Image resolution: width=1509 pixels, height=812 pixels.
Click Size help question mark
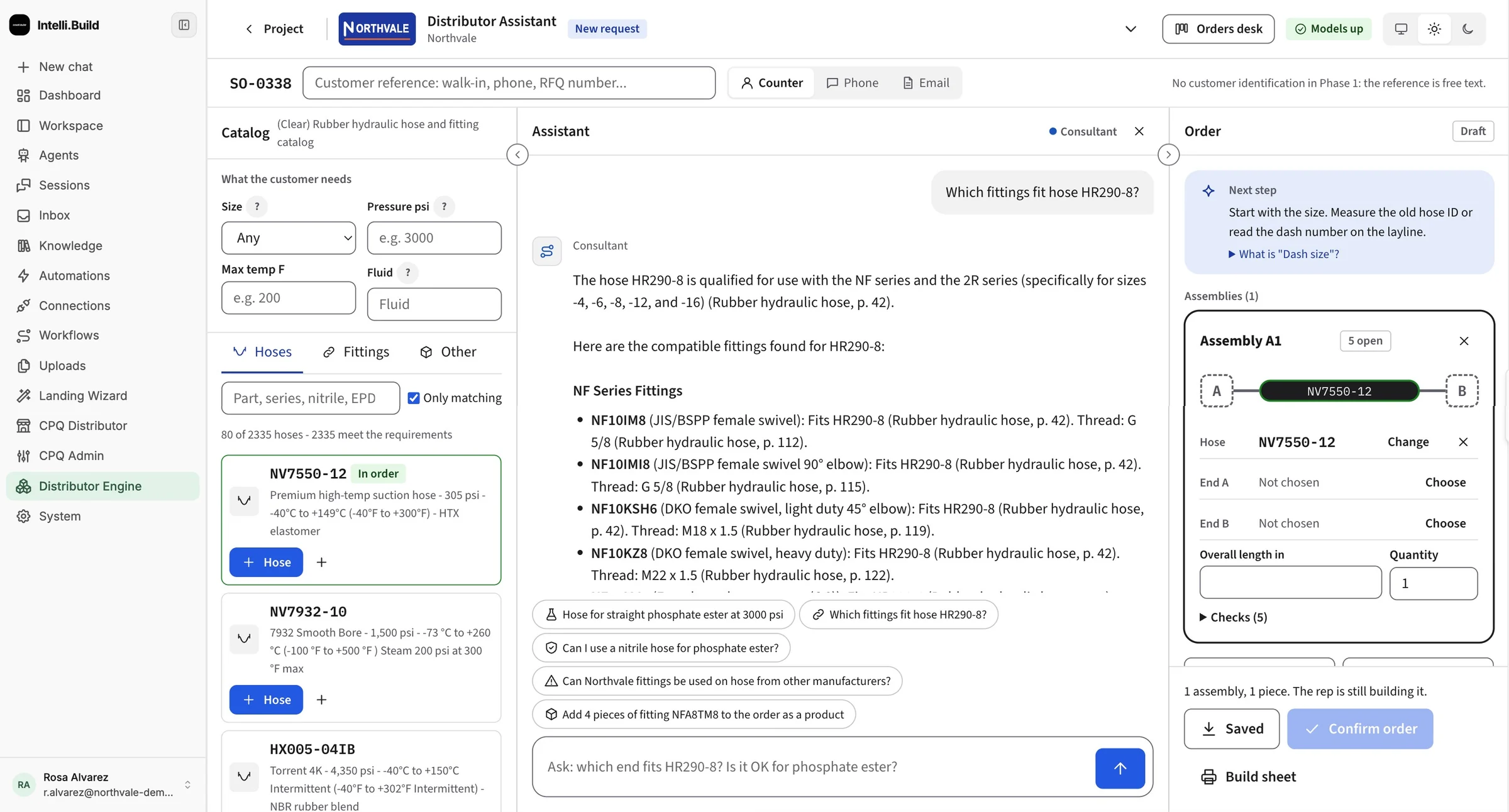coord(257,207)
